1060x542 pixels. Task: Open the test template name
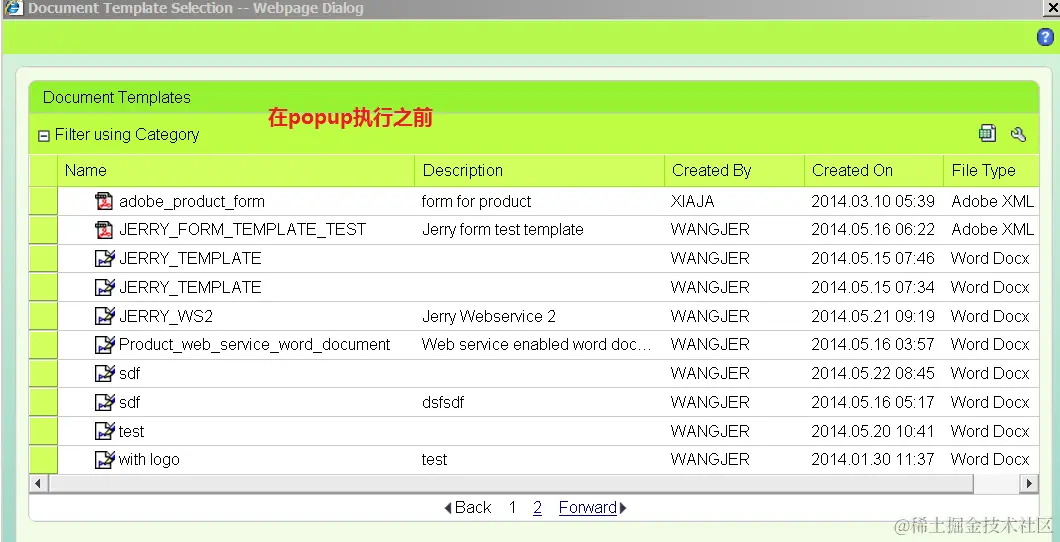[131, 431]
